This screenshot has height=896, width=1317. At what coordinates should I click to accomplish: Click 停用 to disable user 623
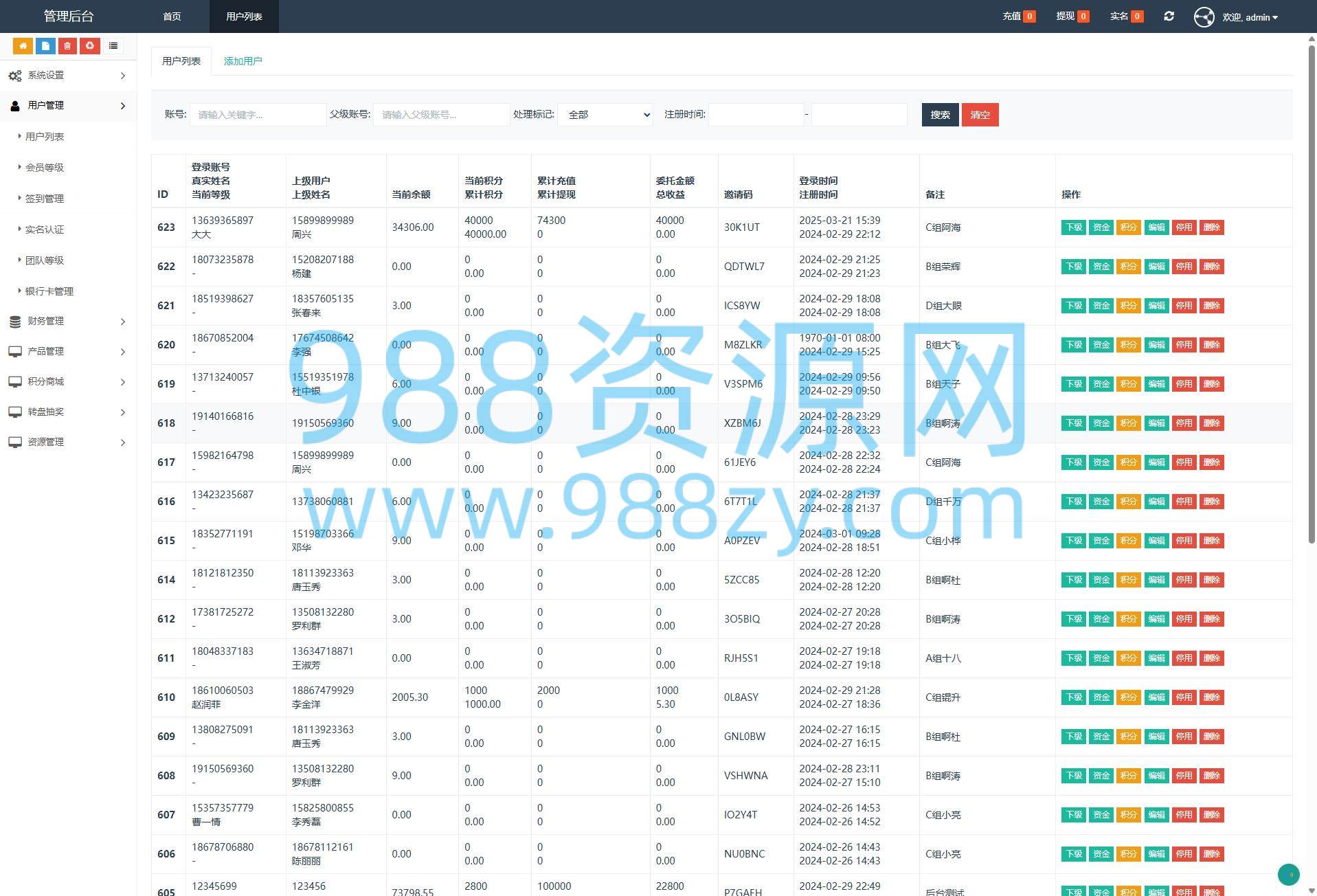click(1184, 227)
